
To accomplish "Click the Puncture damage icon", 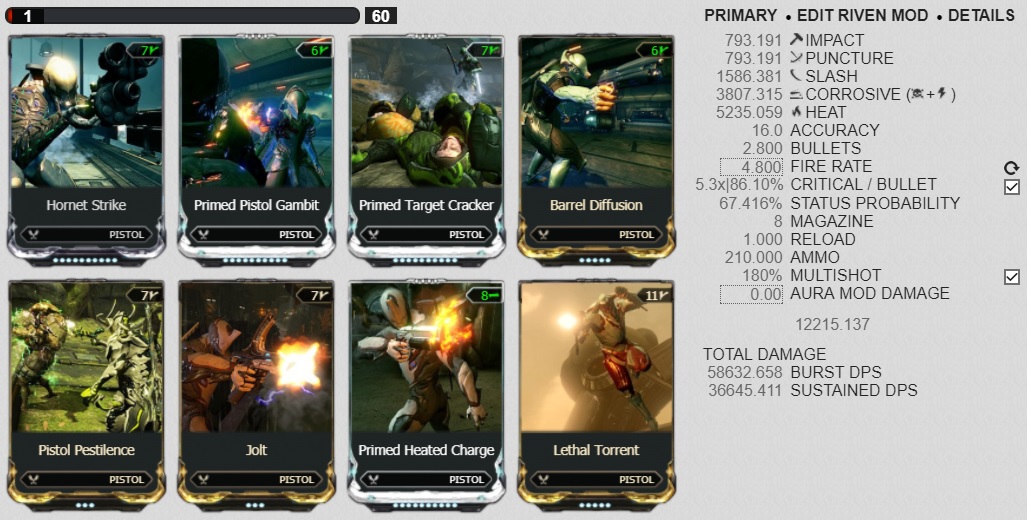I will [x=796, y=58].
